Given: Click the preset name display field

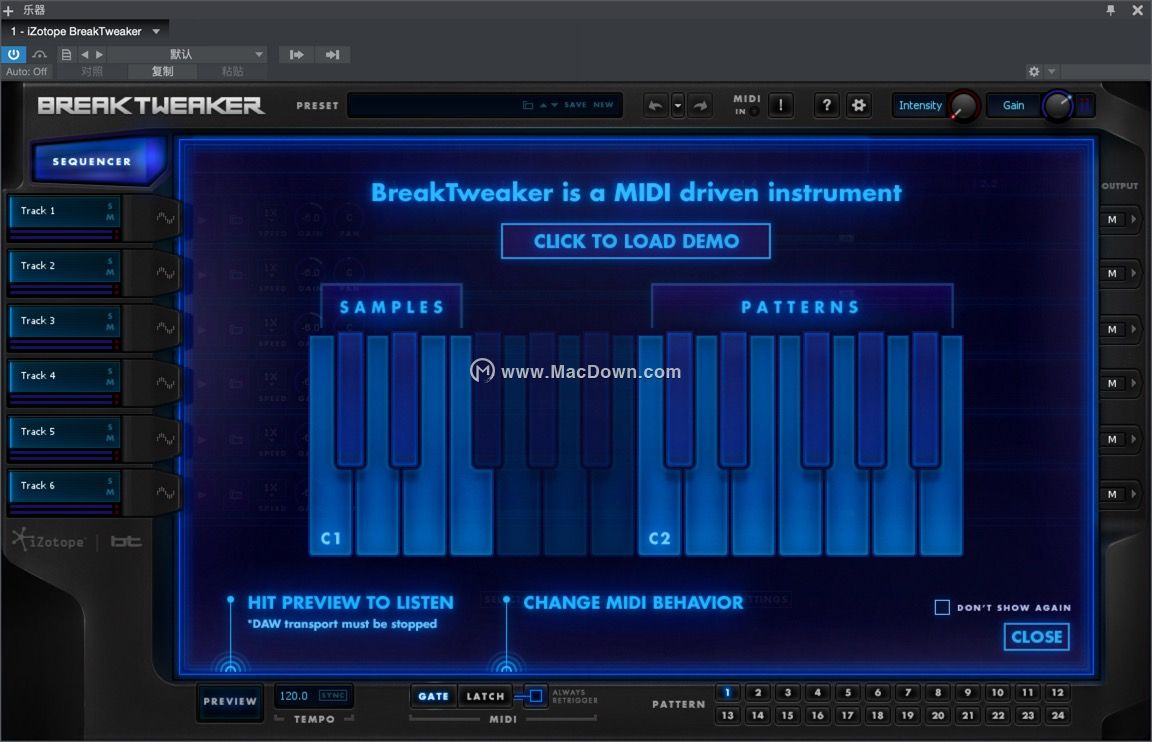Looking at the screenshot, I should 485,105.
